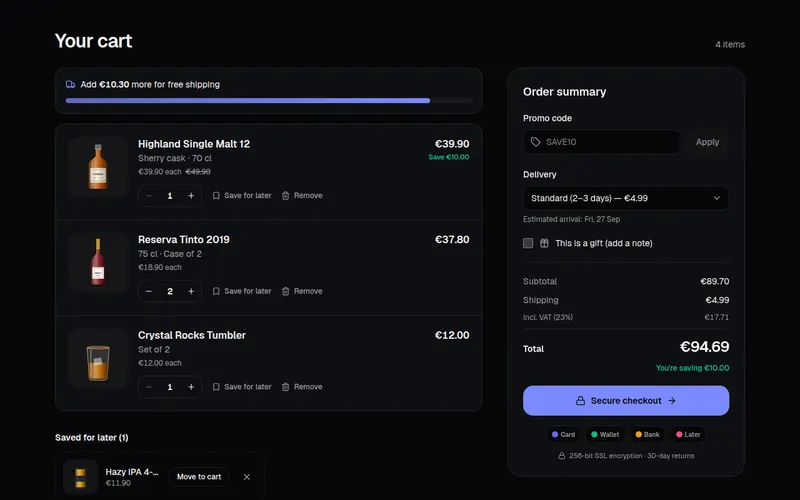This screenshot has height=500, width=800.
Task: Select the Card payment option
Action: pos(563,435)
